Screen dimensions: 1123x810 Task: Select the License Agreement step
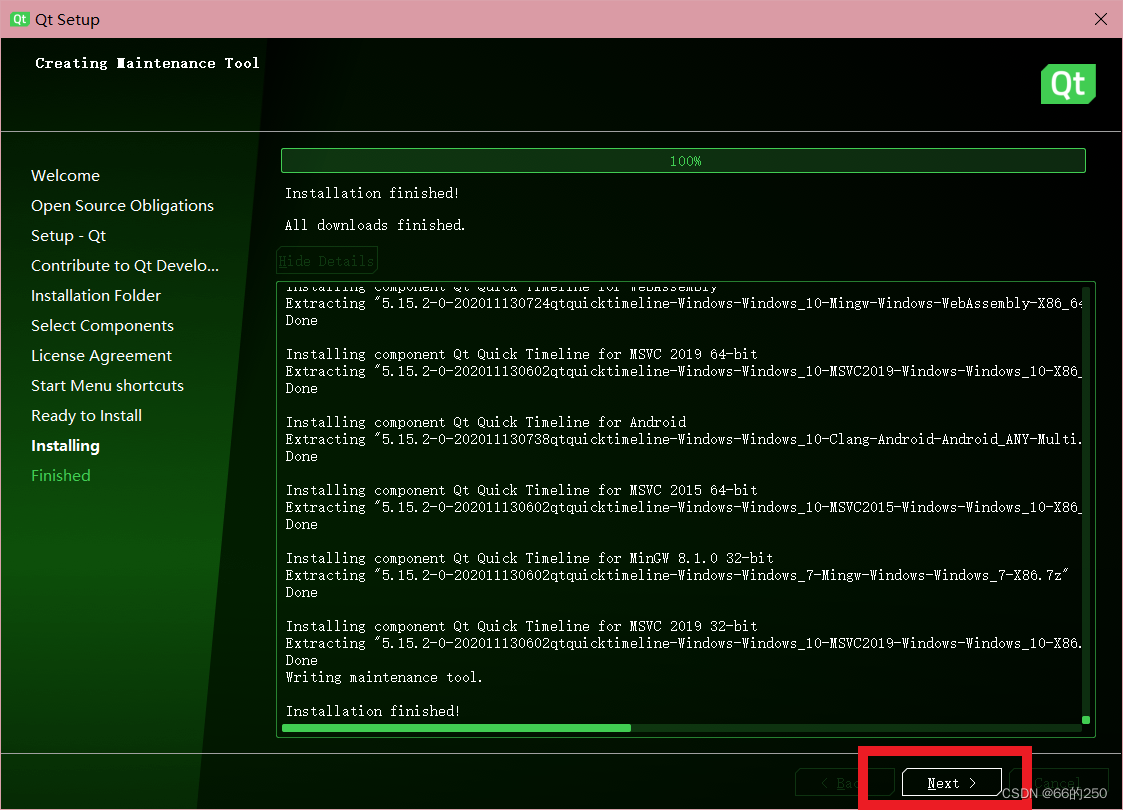click(102, 356)
